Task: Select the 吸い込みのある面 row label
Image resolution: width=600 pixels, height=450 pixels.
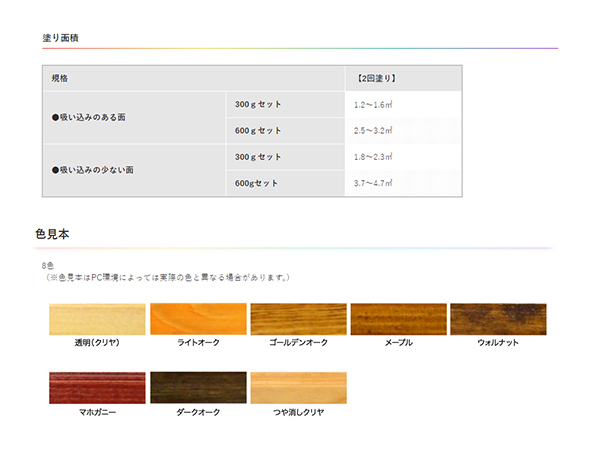Action: (88, 117)
